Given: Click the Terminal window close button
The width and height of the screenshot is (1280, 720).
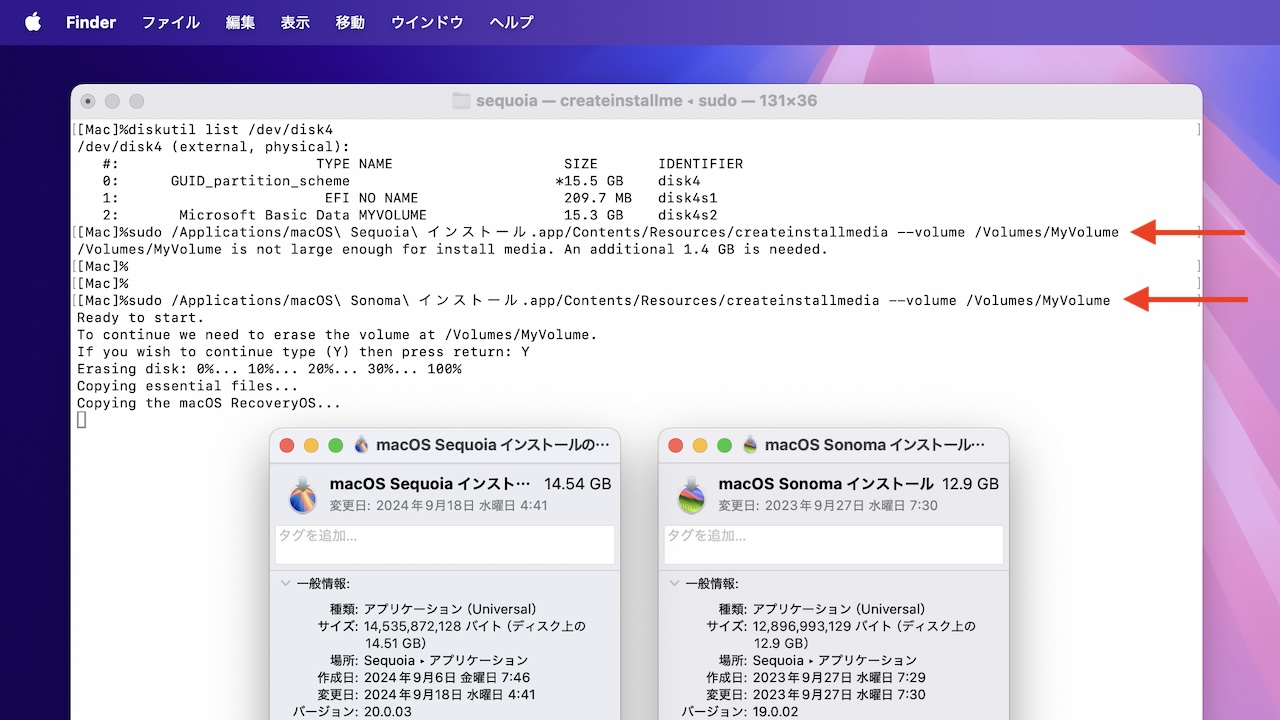Looking at the screenshot, I should click(x=88, y=101).
